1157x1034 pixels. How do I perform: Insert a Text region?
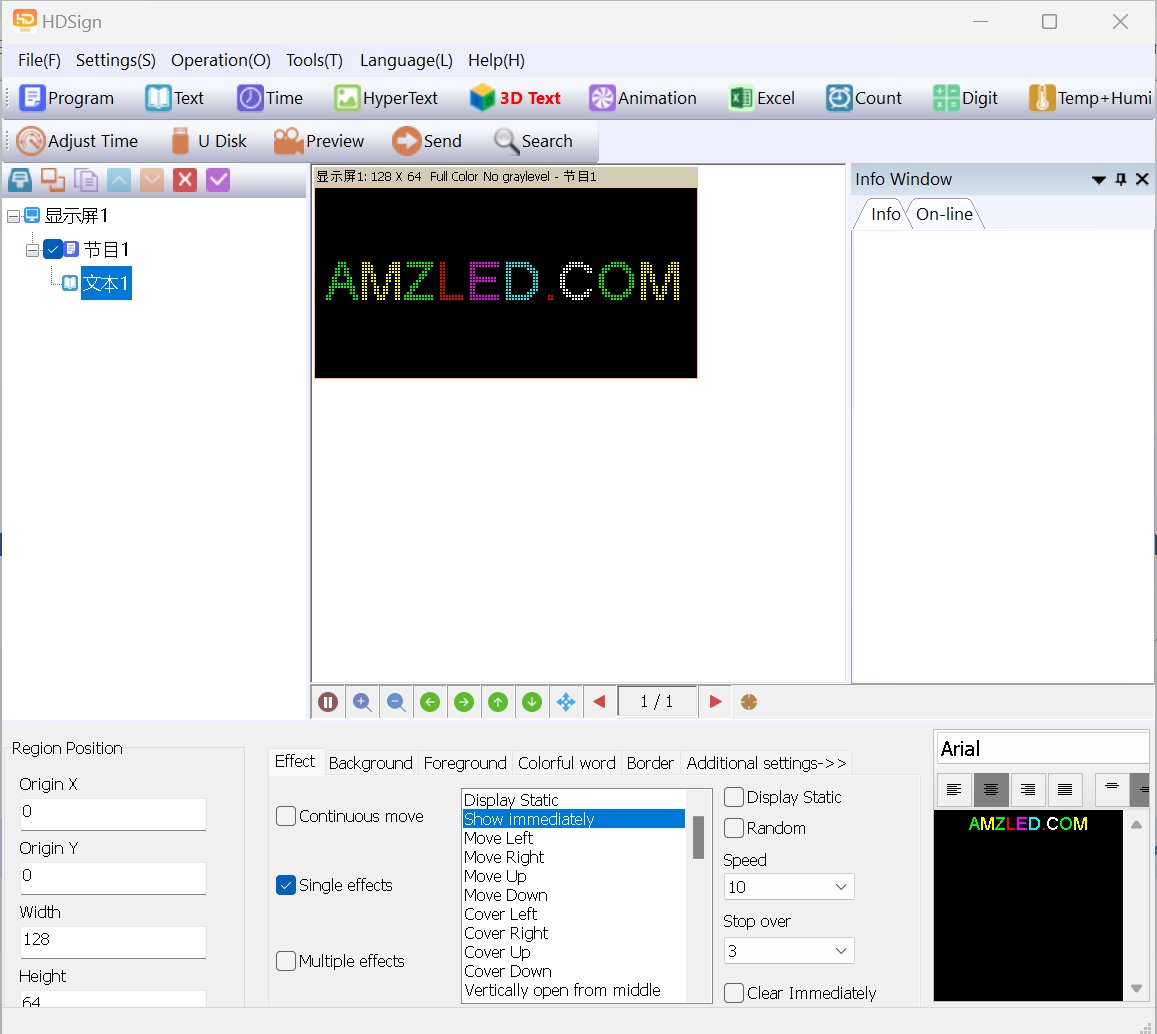coord(174,98)
